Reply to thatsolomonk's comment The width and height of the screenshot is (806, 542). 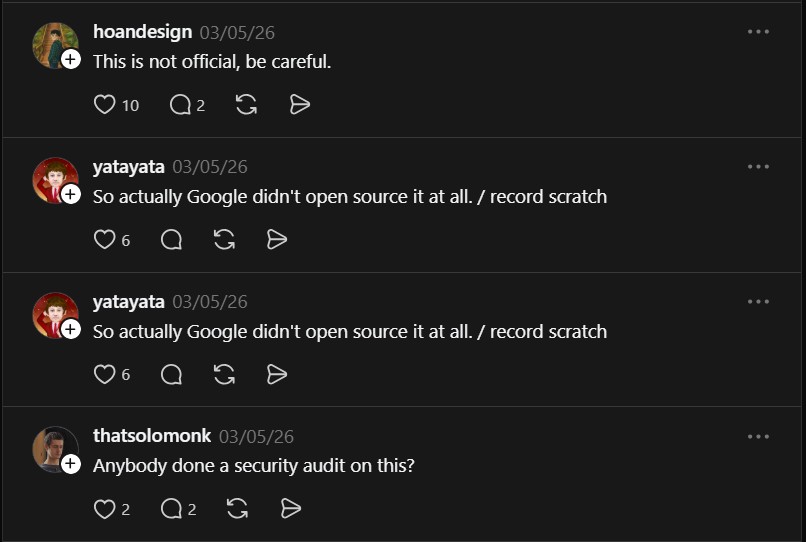click(172, 509)
